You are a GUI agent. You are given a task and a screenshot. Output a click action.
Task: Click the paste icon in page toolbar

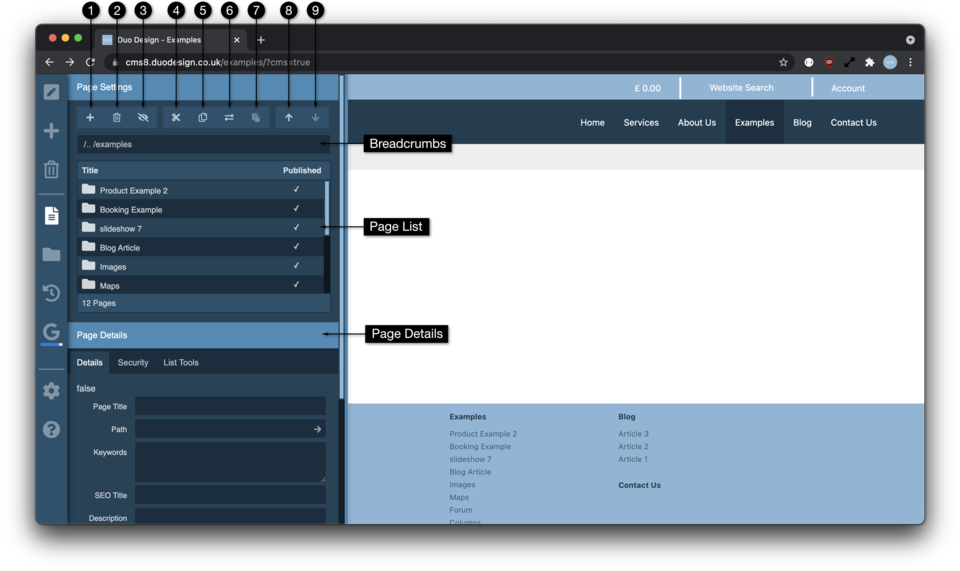click(x=256, y=118)
